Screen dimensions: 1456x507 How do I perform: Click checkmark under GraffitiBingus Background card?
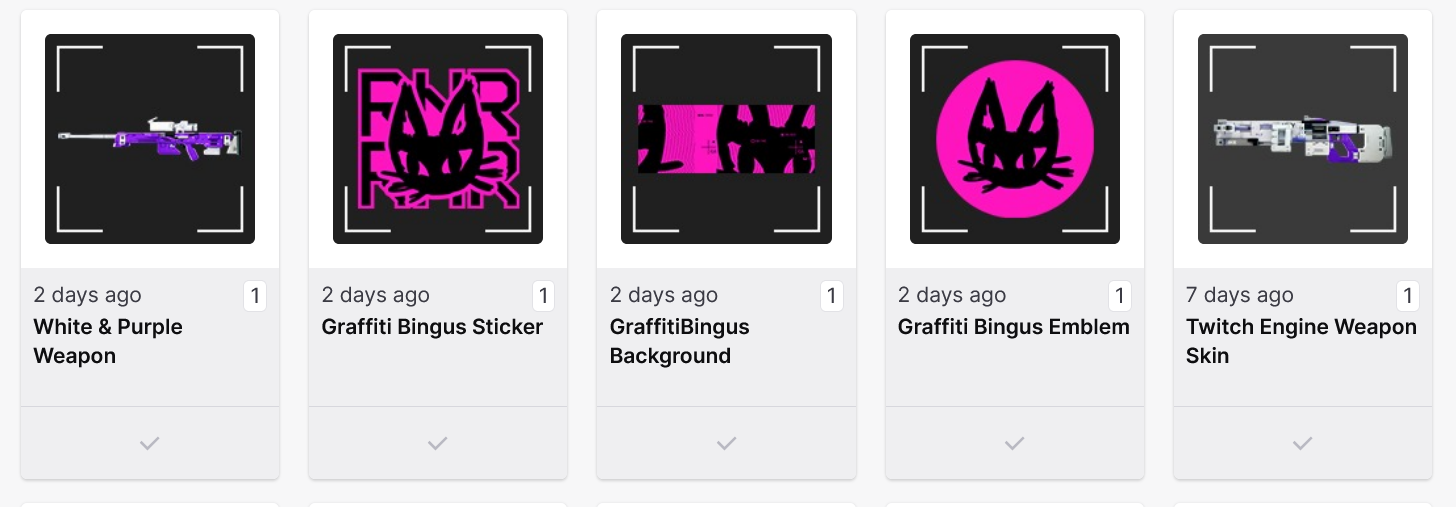tap(726, 443)
